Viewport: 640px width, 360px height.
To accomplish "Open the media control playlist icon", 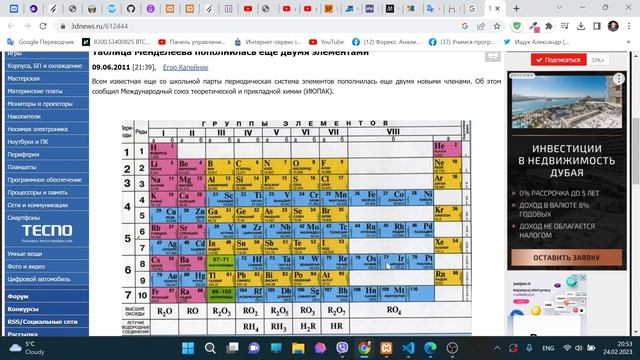I will [565, 26].
